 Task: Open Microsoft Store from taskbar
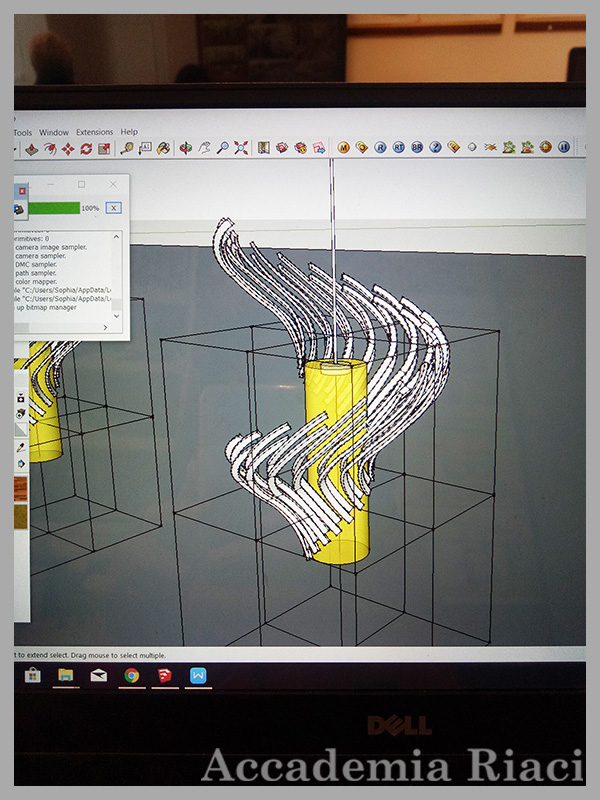point(33,676)
